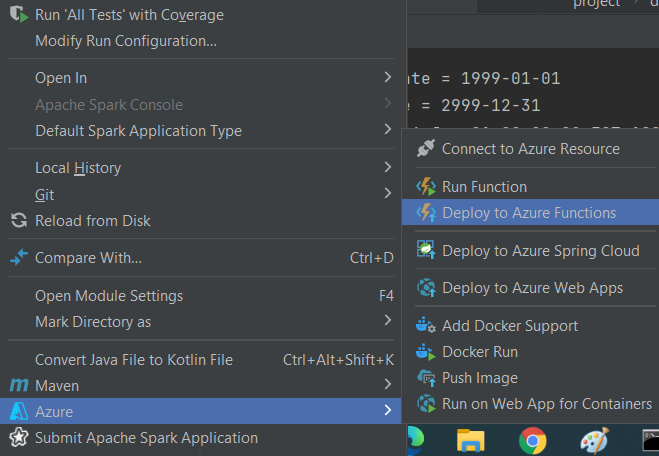Open Microsoft Edge from the taskbar
The height and width of the screenshot is (456, 659).
click(416, 440)
